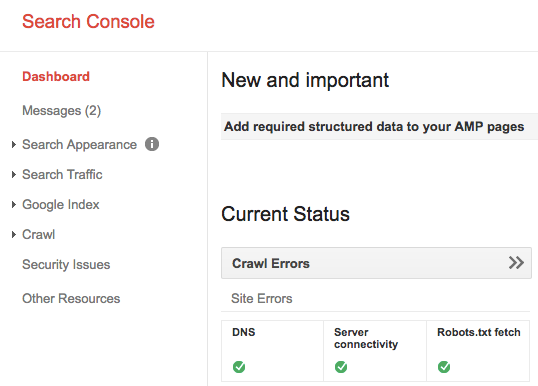Select Crawl menu item
This screenshot has height=386, width=538.
pyautogui.click(x=38, y=234)
